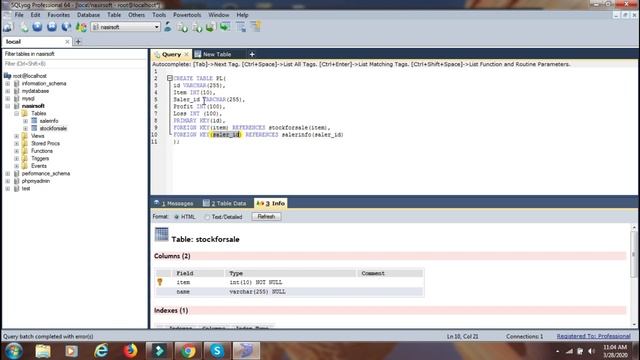This screenshot has height=360, width=640.
Task: Click the last toolbar icon with yellow corner
Action: tap(256, 27)
